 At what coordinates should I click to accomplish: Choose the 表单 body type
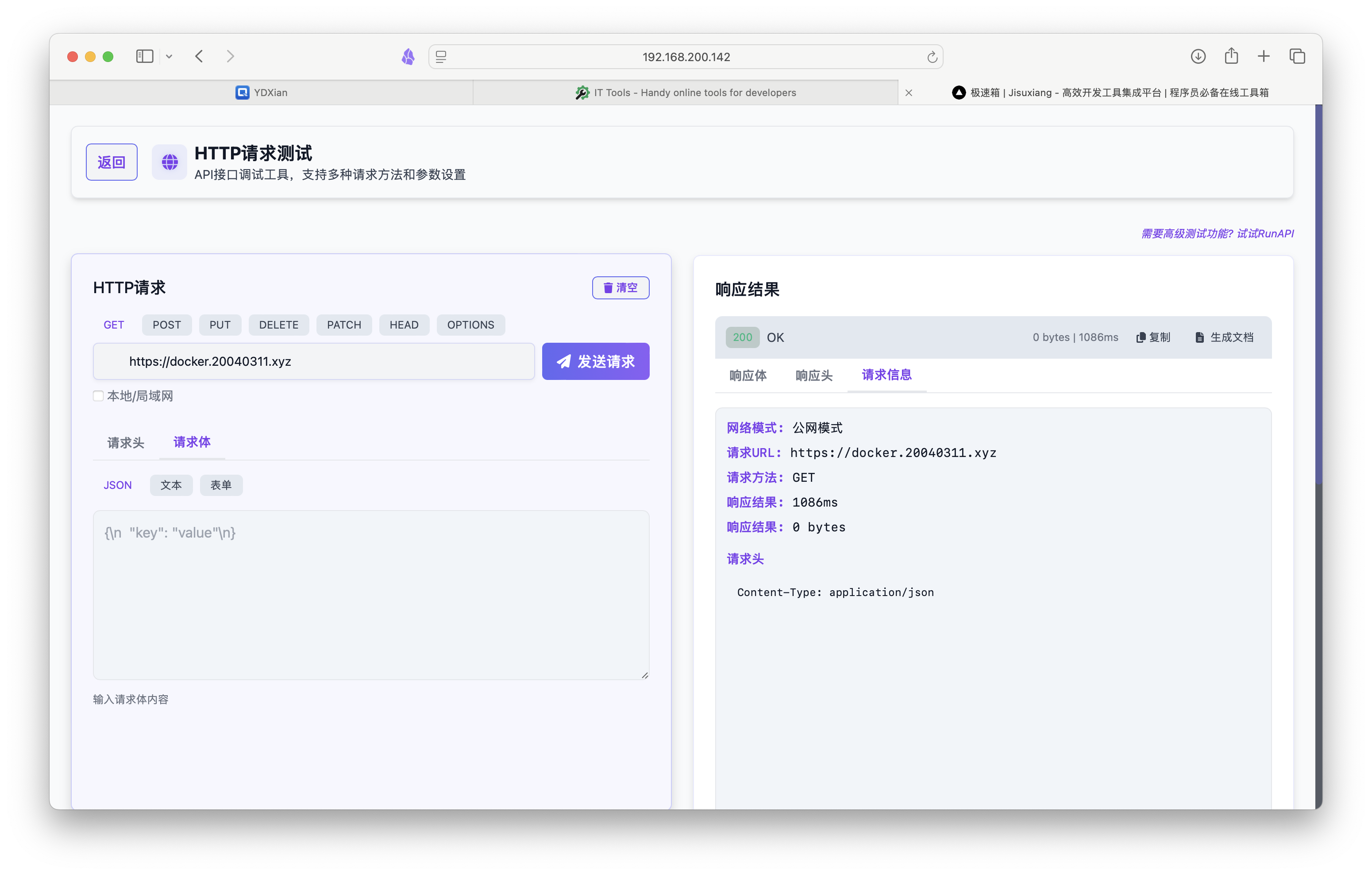221,485
